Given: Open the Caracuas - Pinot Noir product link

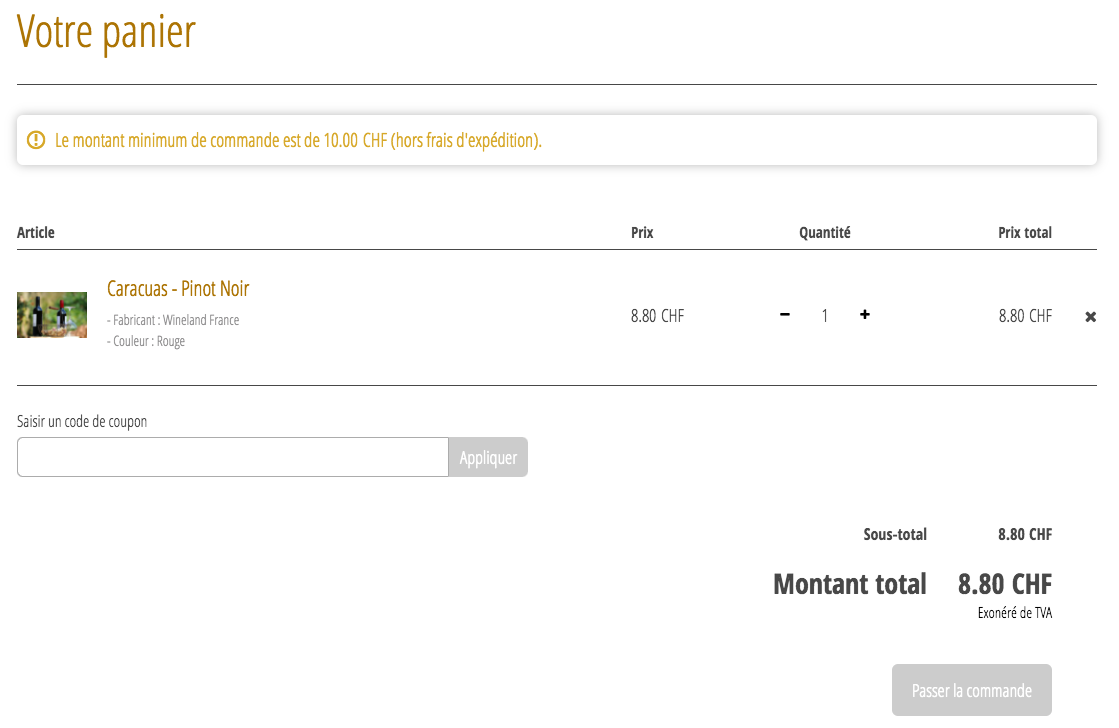Looking at the screenshot, I should [x=178, y=288].
